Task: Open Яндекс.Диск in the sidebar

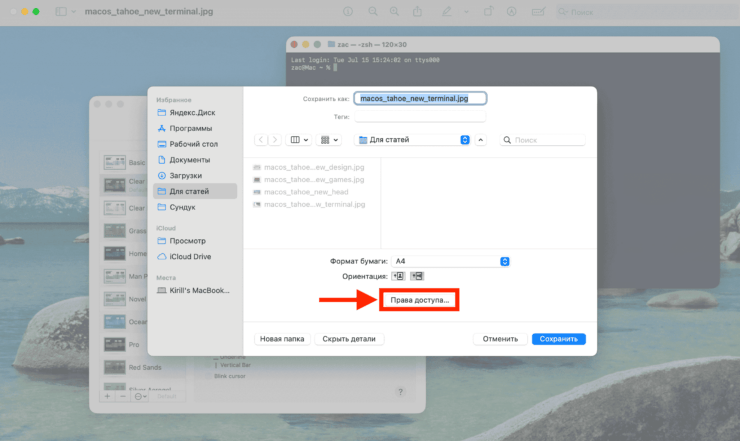Action: (x=190, y=113)
